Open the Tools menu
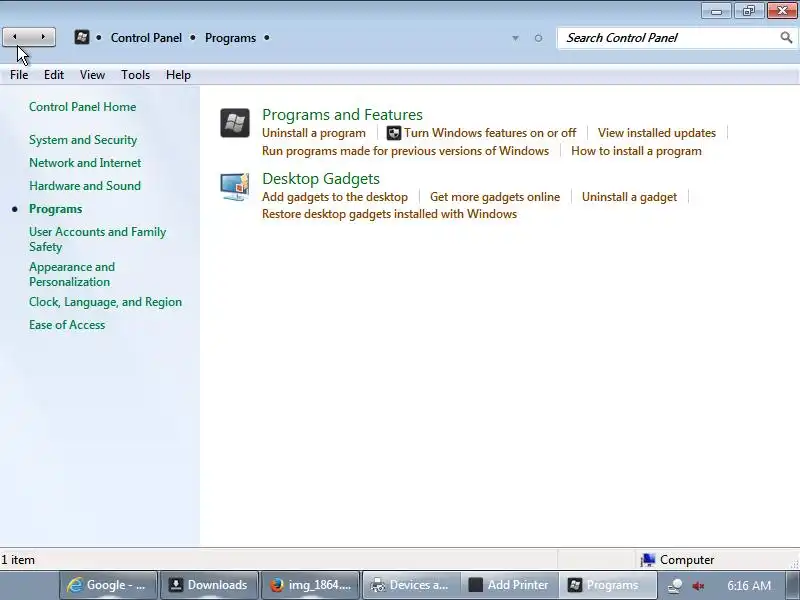 click(135, 75)
